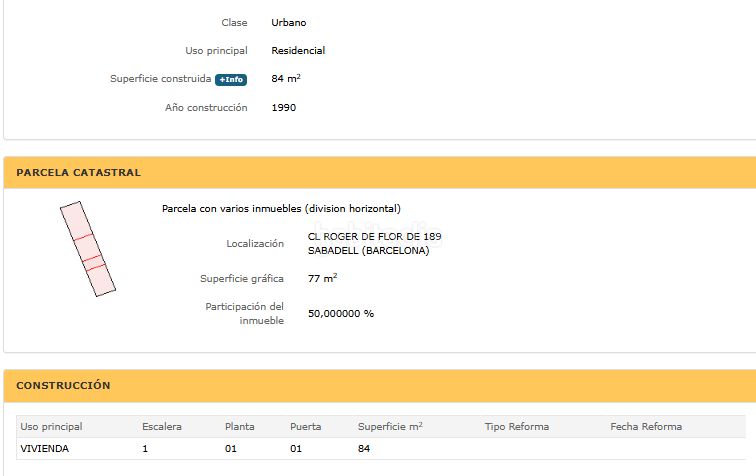
Task: Select the '84 m²' built surface value
Action: click(x=286, y=78)
